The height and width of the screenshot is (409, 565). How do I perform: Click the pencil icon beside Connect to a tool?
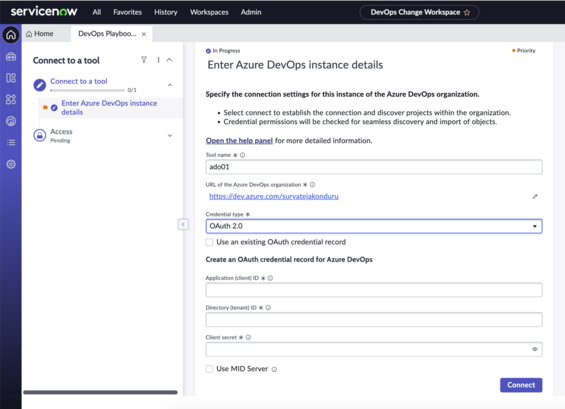click(40, 85)
